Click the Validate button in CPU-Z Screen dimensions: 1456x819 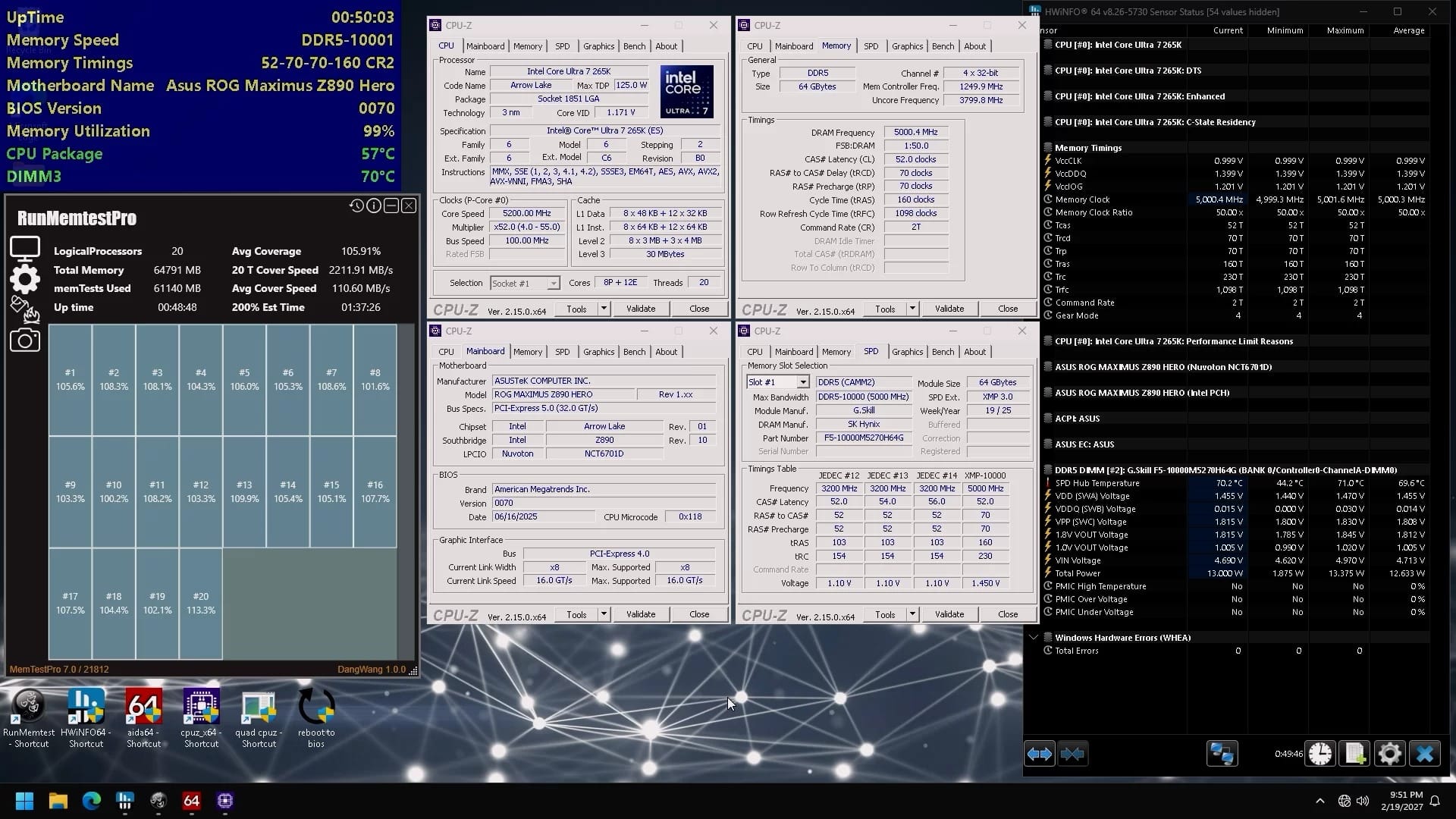tap(641, 308)
